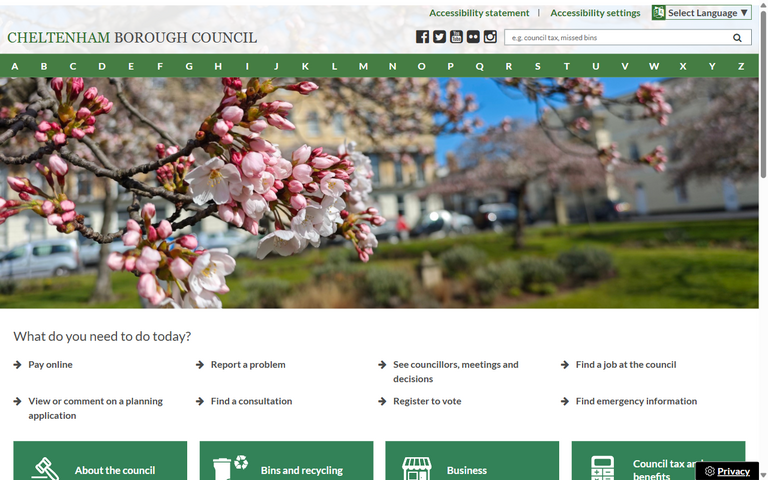The image size is (768, 480).
Task: Click into the site search field
Action: coord(615,38)
